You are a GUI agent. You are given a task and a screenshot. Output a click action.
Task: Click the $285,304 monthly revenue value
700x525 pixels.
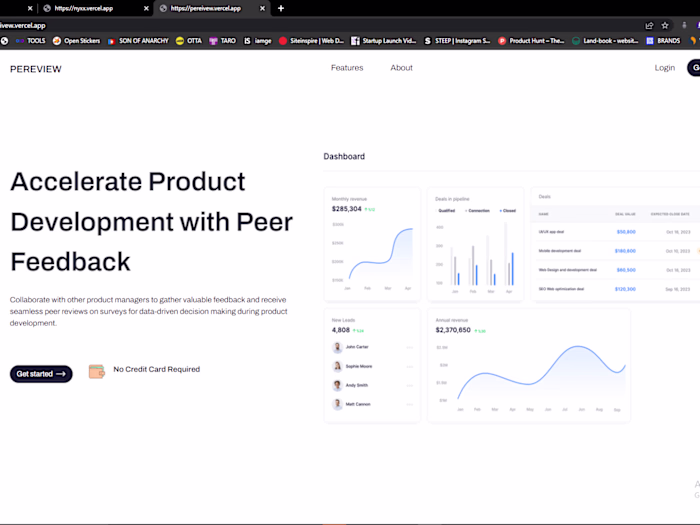(x=346, y=209)
